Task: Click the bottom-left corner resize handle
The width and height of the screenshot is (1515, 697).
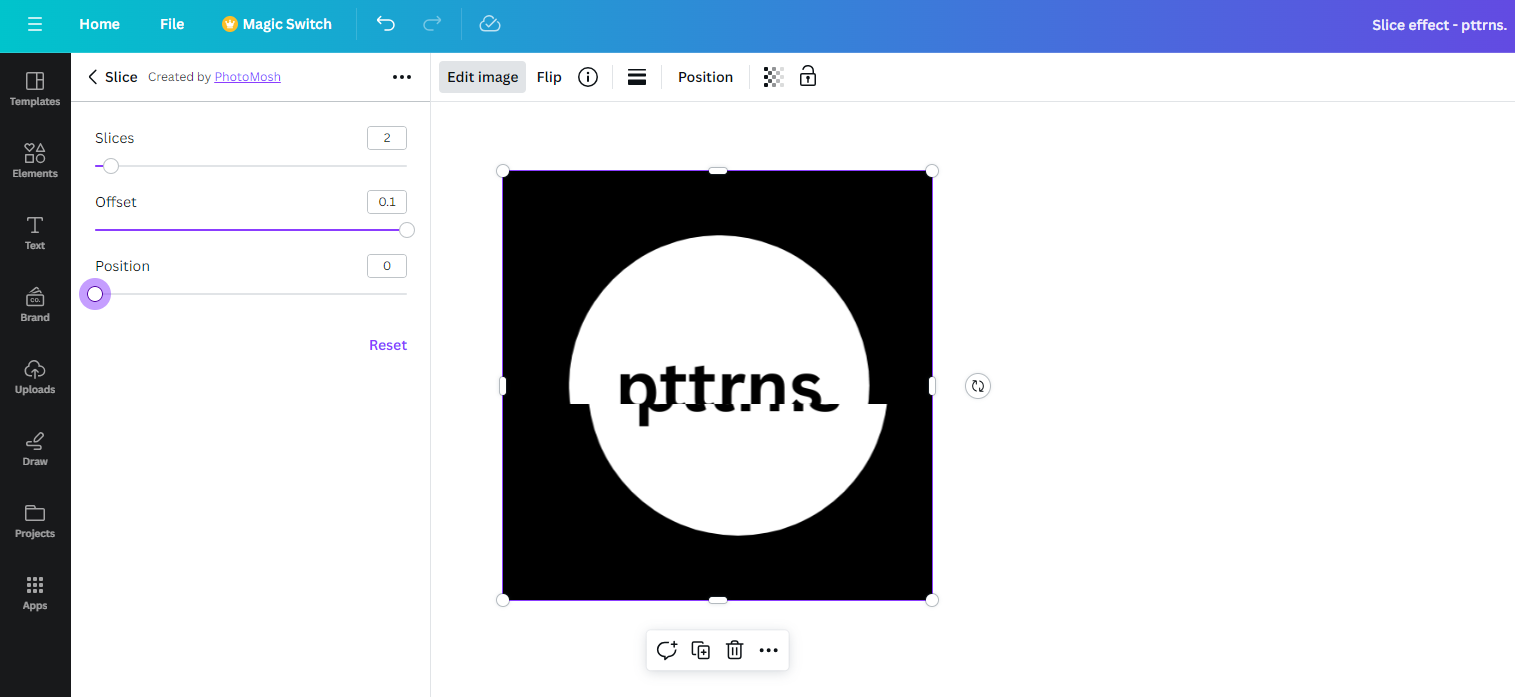Action: pyautogui.click(x=503, y=600)
